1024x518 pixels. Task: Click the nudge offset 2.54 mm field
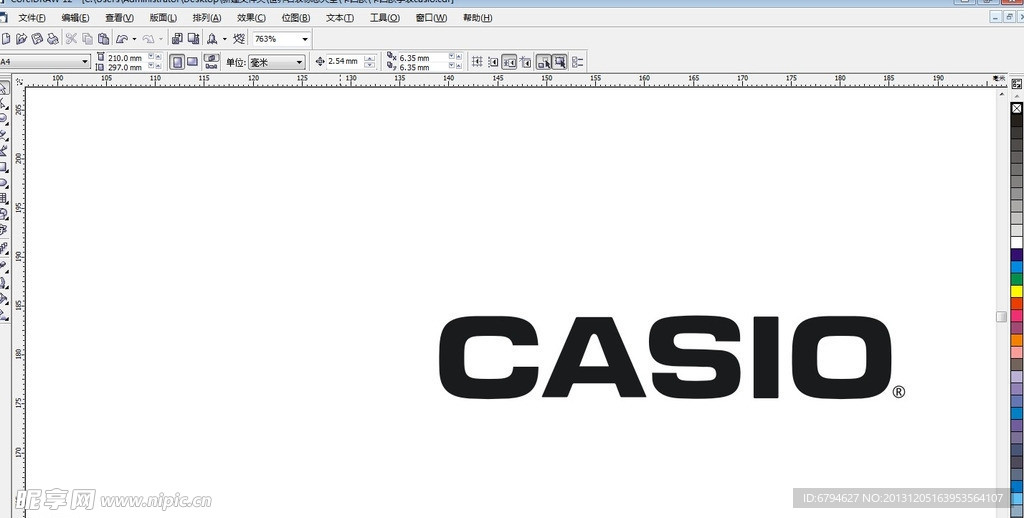[344, 62]
